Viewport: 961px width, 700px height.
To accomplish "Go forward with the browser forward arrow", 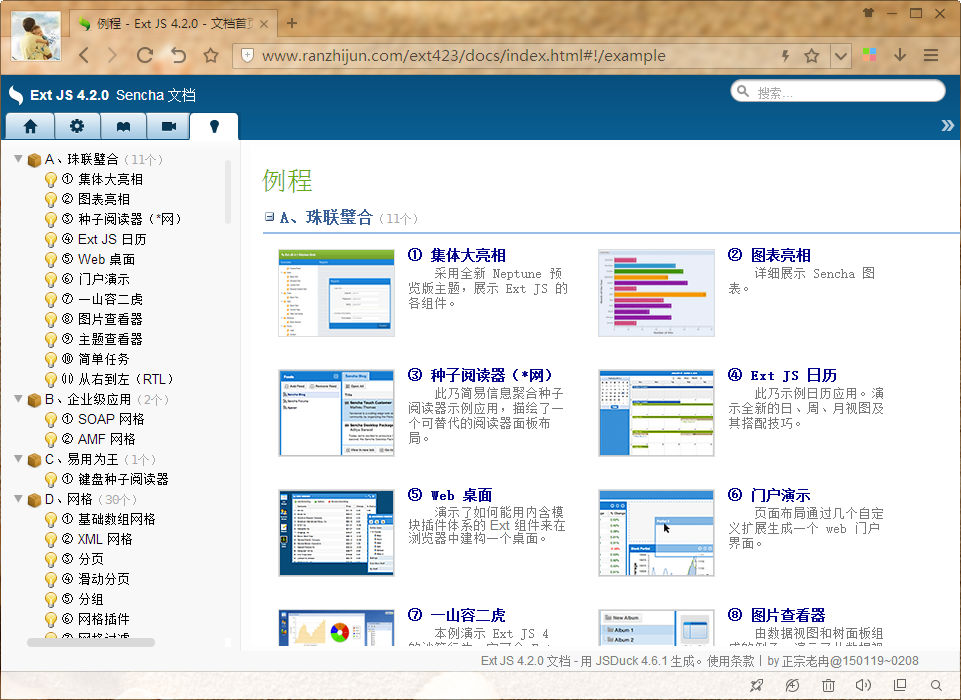I will 112,55.
